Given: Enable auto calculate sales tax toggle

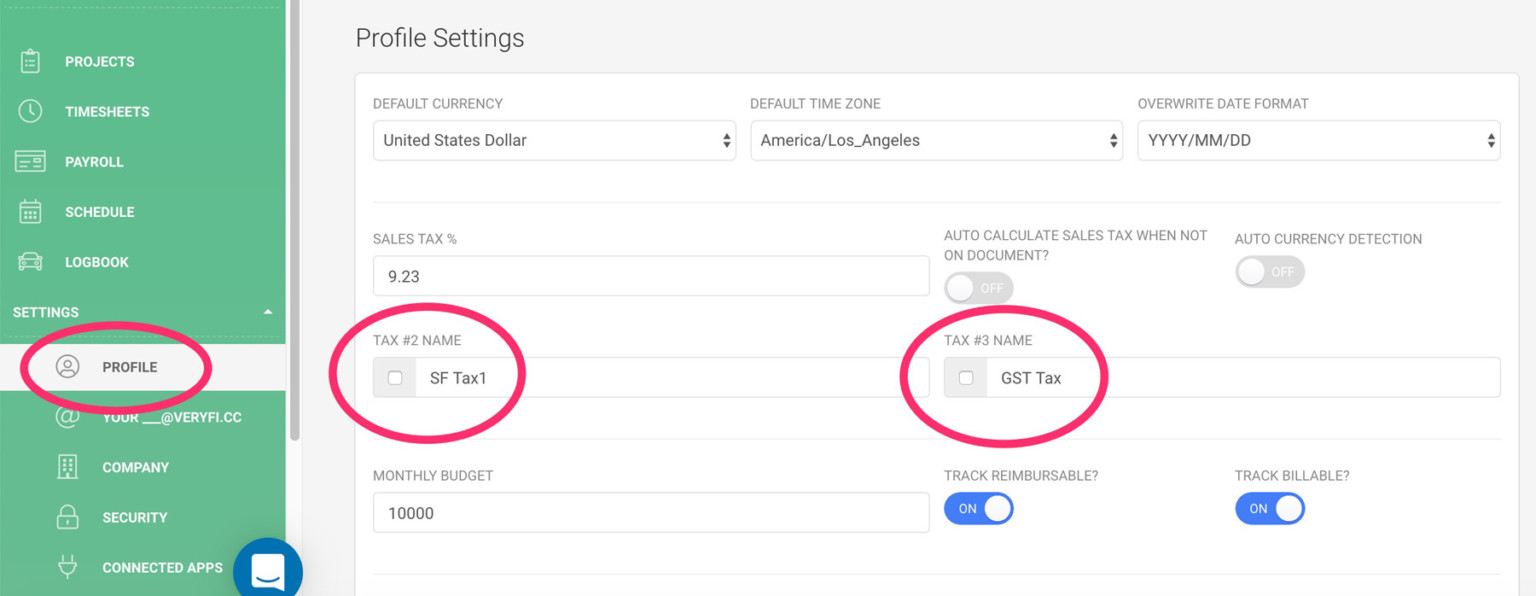Looking at the screenshot, I should click(x=979, y=288).
